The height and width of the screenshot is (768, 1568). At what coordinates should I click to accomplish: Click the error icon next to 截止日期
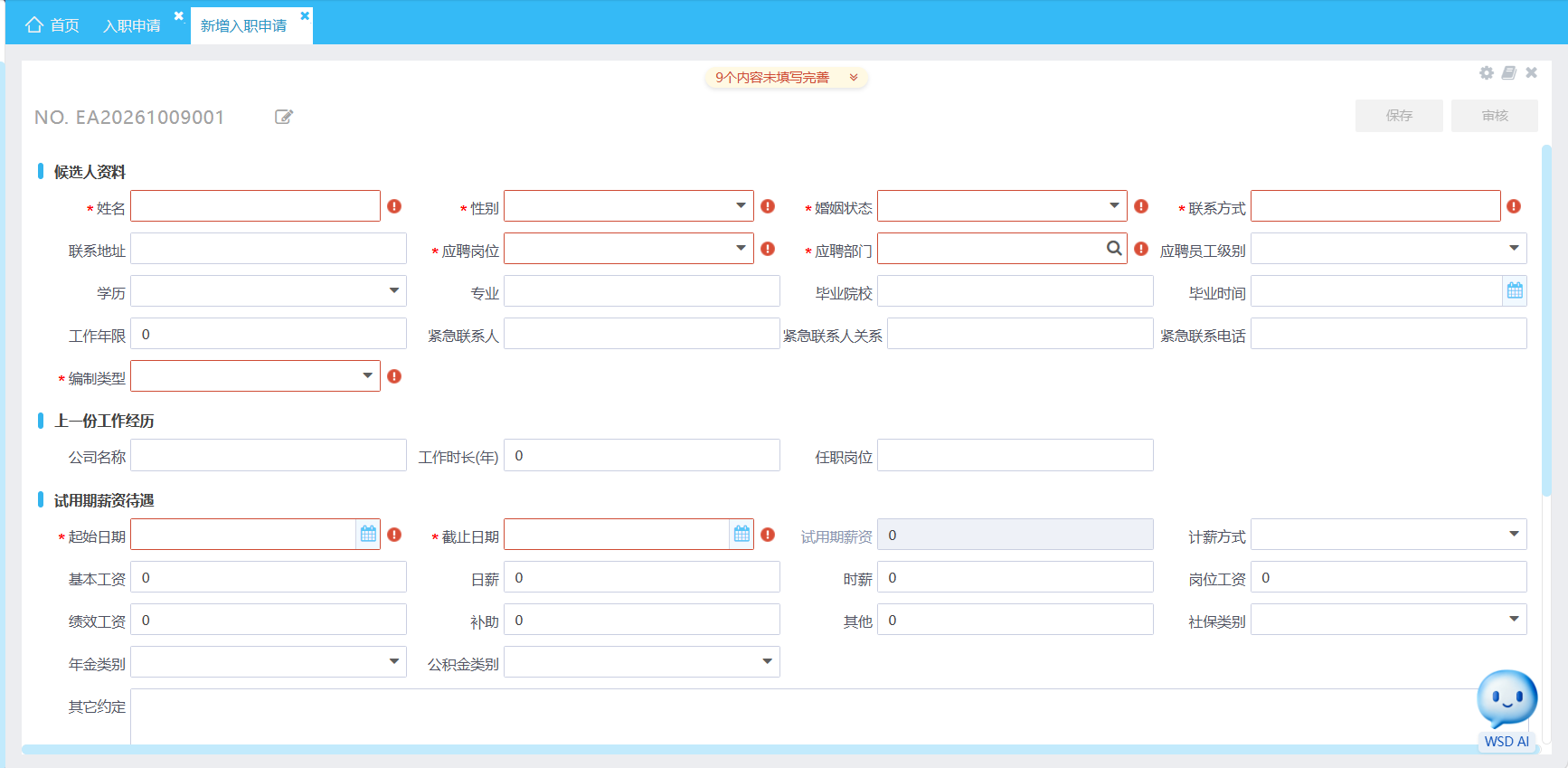coord(768,535)
